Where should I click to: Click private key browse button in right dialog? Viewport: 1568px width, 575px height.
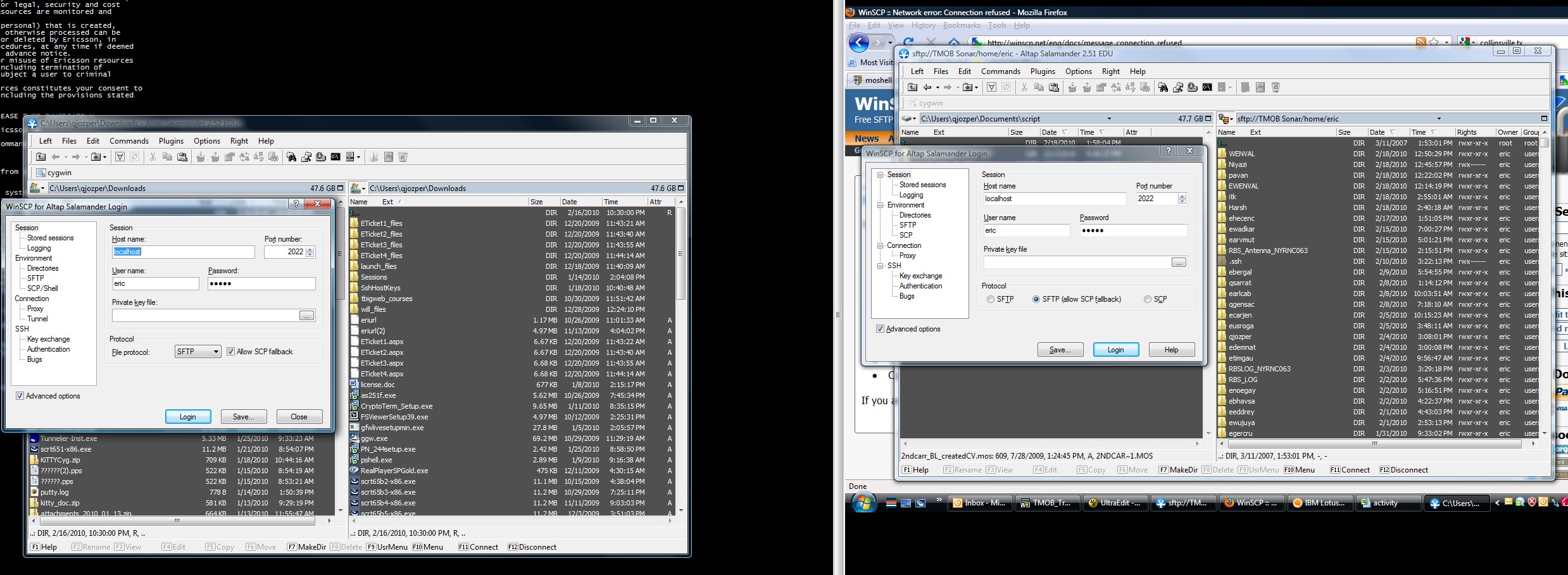1179,263
